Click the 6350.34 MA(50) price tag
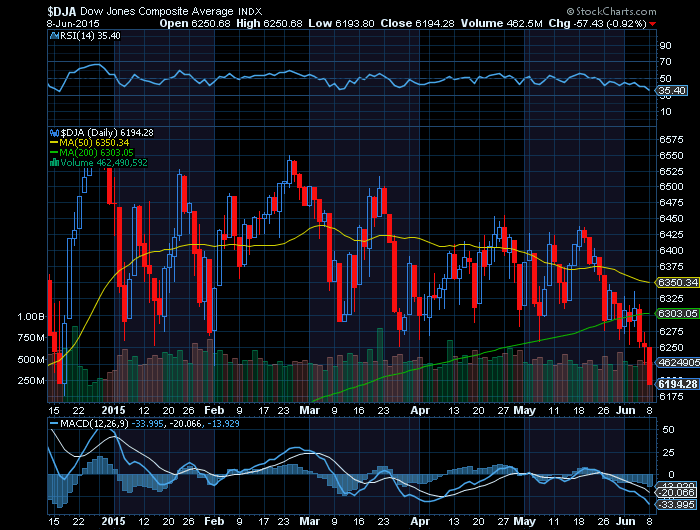The width and height of the screenshot is (700, 530). (x=678, y=283)
